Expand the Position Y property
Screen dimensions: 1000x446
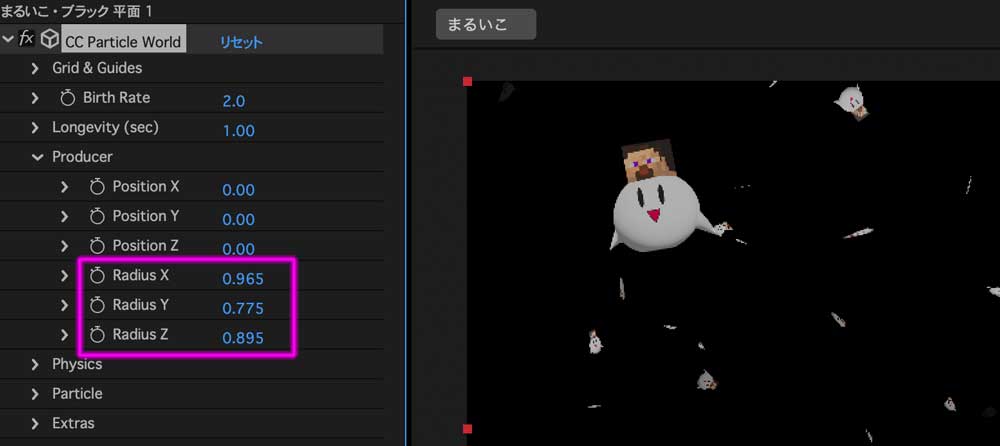click(64, 216)
